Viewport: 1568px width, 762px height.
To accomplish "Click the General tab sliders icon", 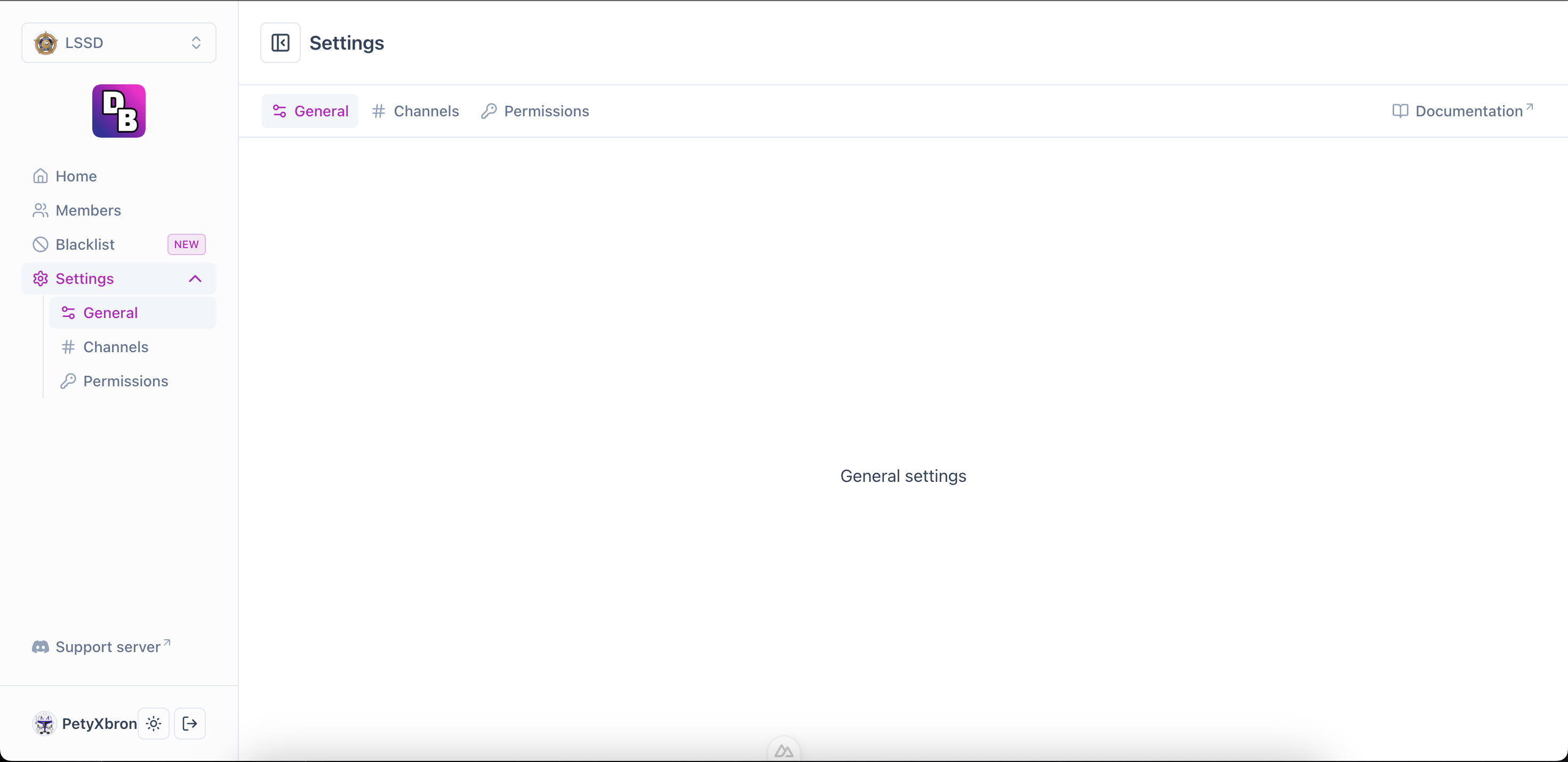I will coord(279,111).
